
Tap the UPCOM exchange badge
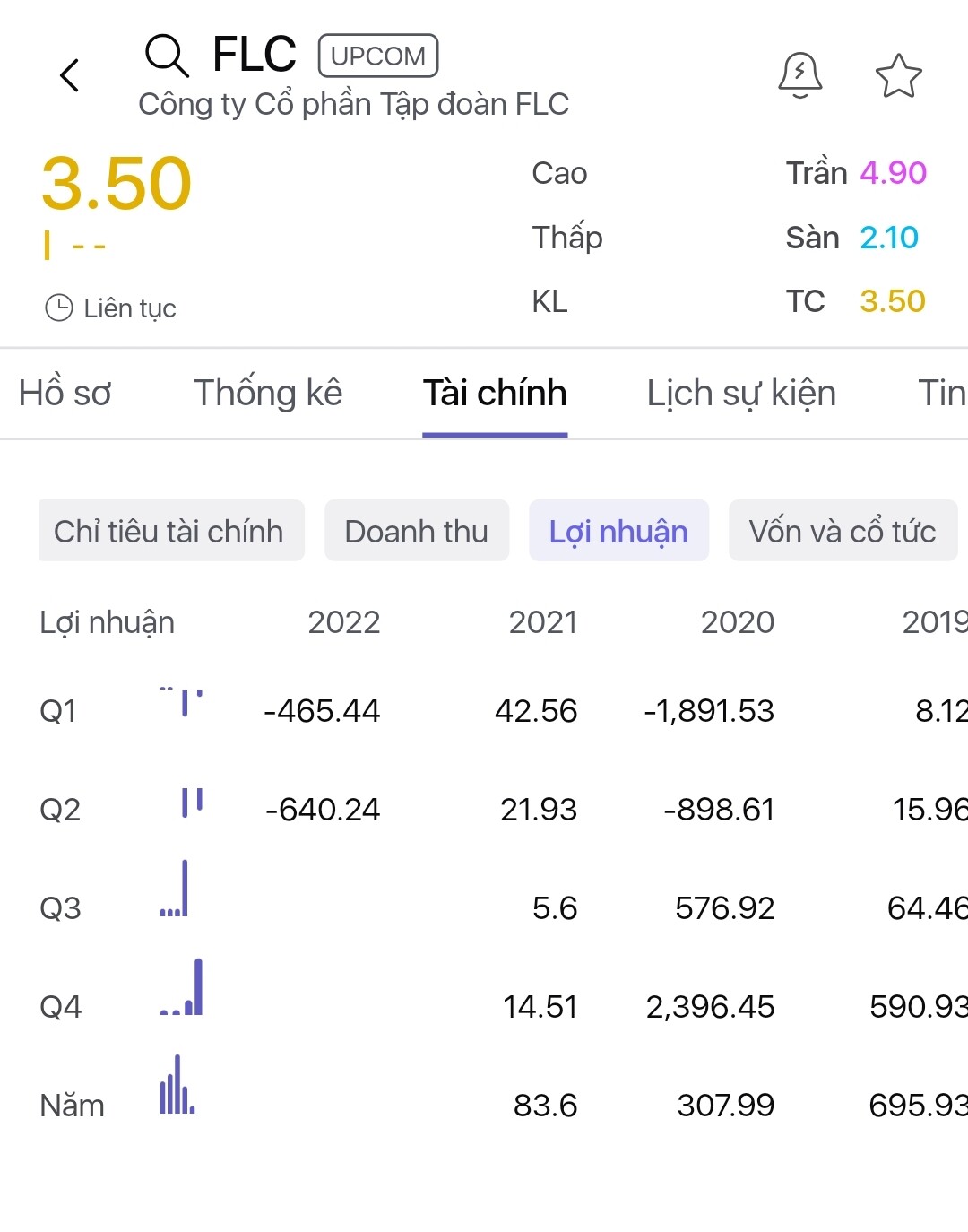point(378,56)
